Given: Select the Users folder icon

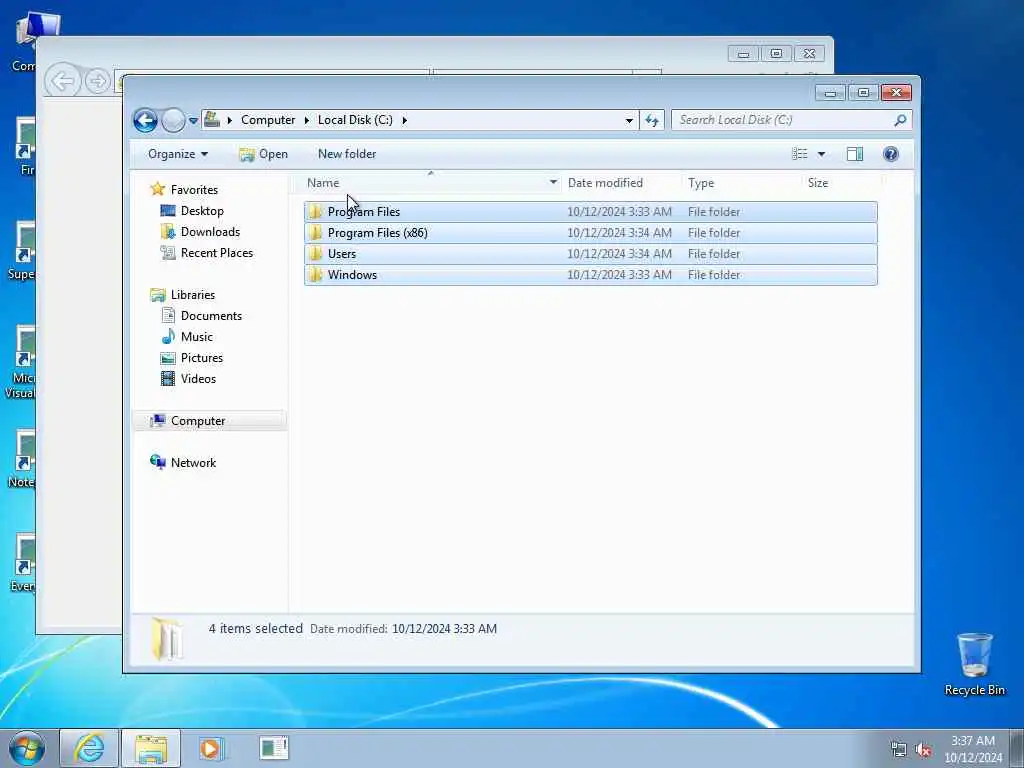Looking at the screenshot, I should [x=316, y=253].
